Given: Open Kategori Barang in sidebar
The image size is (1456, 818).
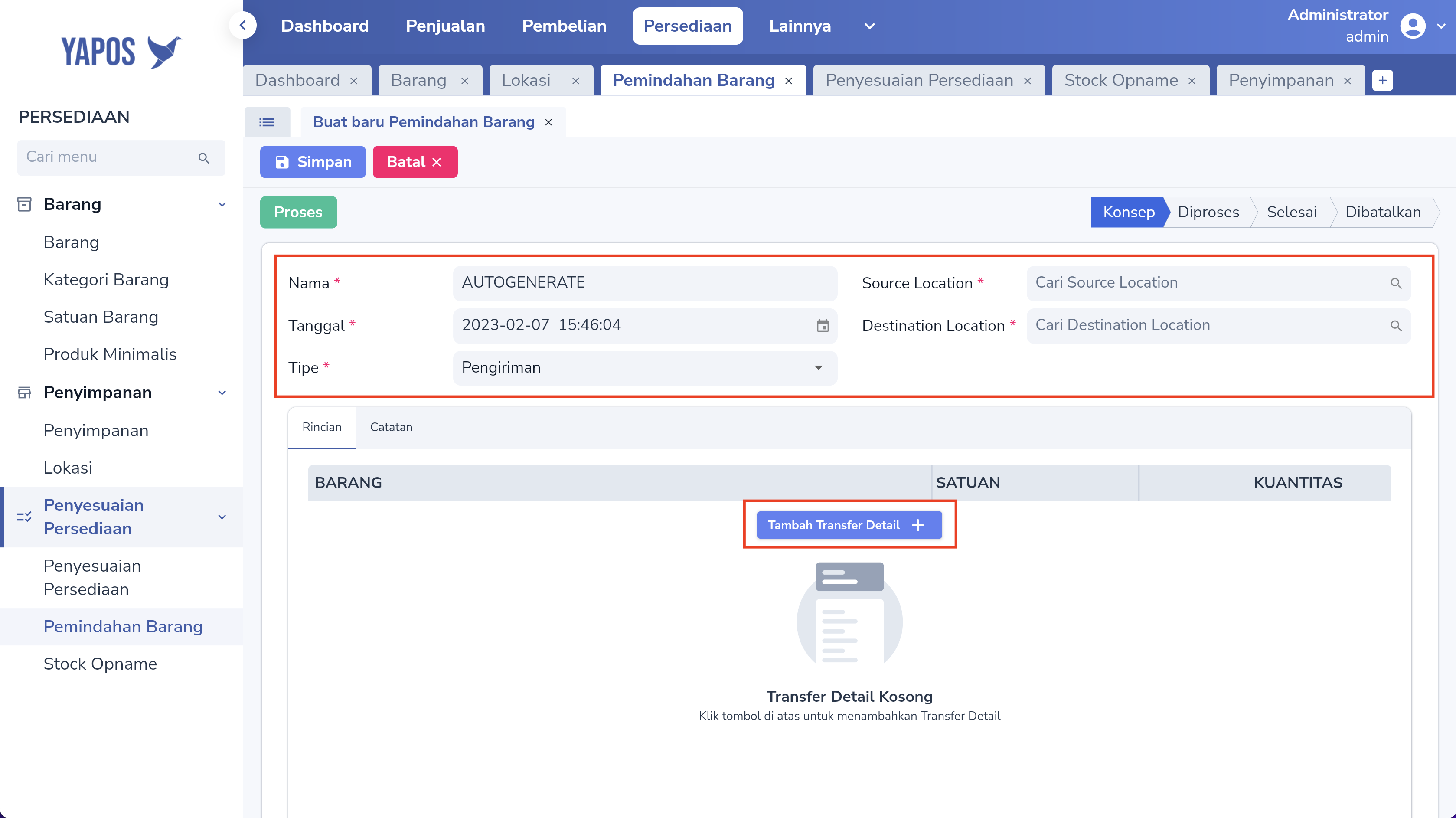Looking at the screenshot, I should click(106, 280).
